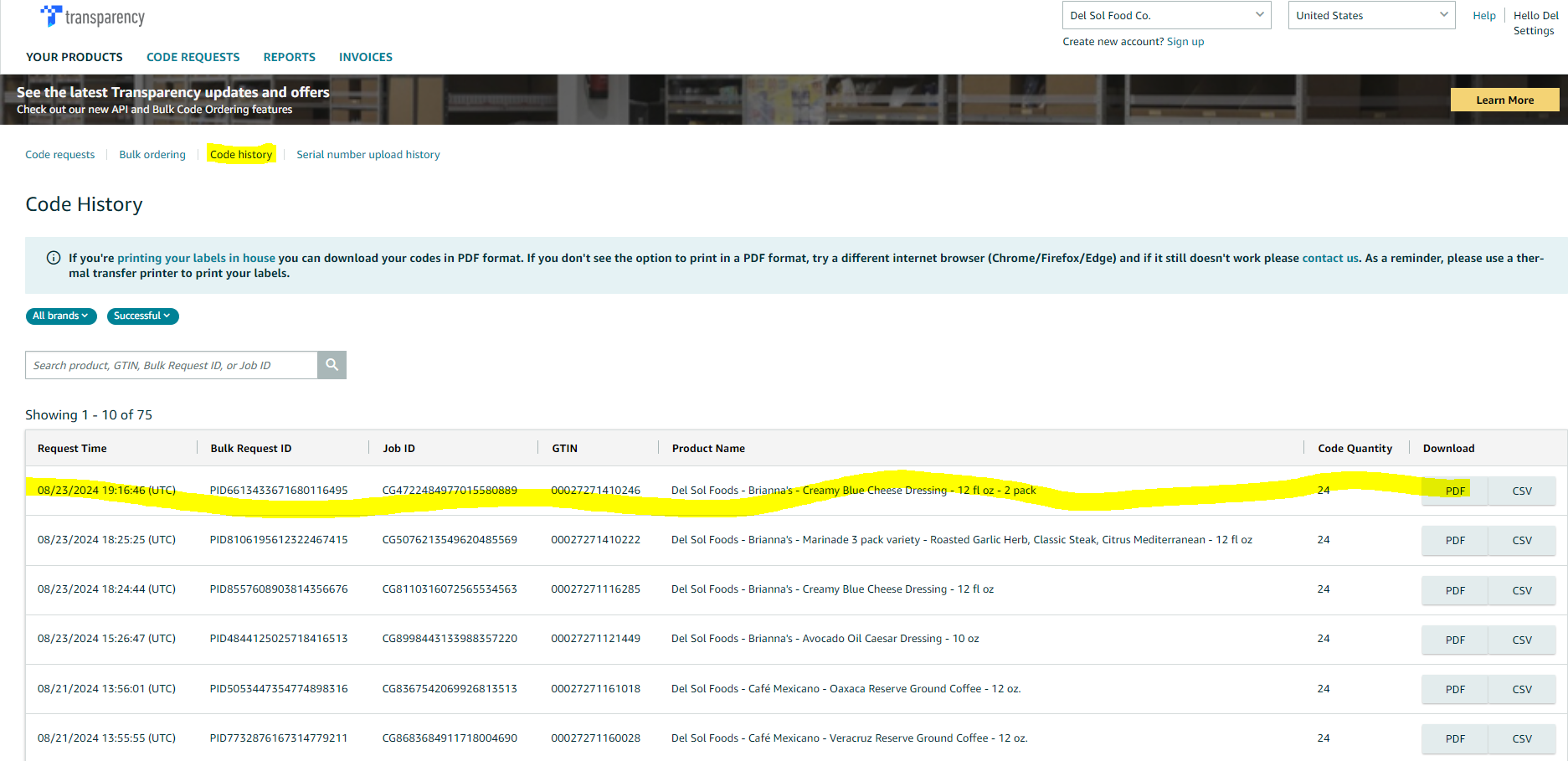Open the Del Sol Food Co. account dropdown
Image resolution: width=1568 pixels, height=761 pixels.
tap(1166, 15)
